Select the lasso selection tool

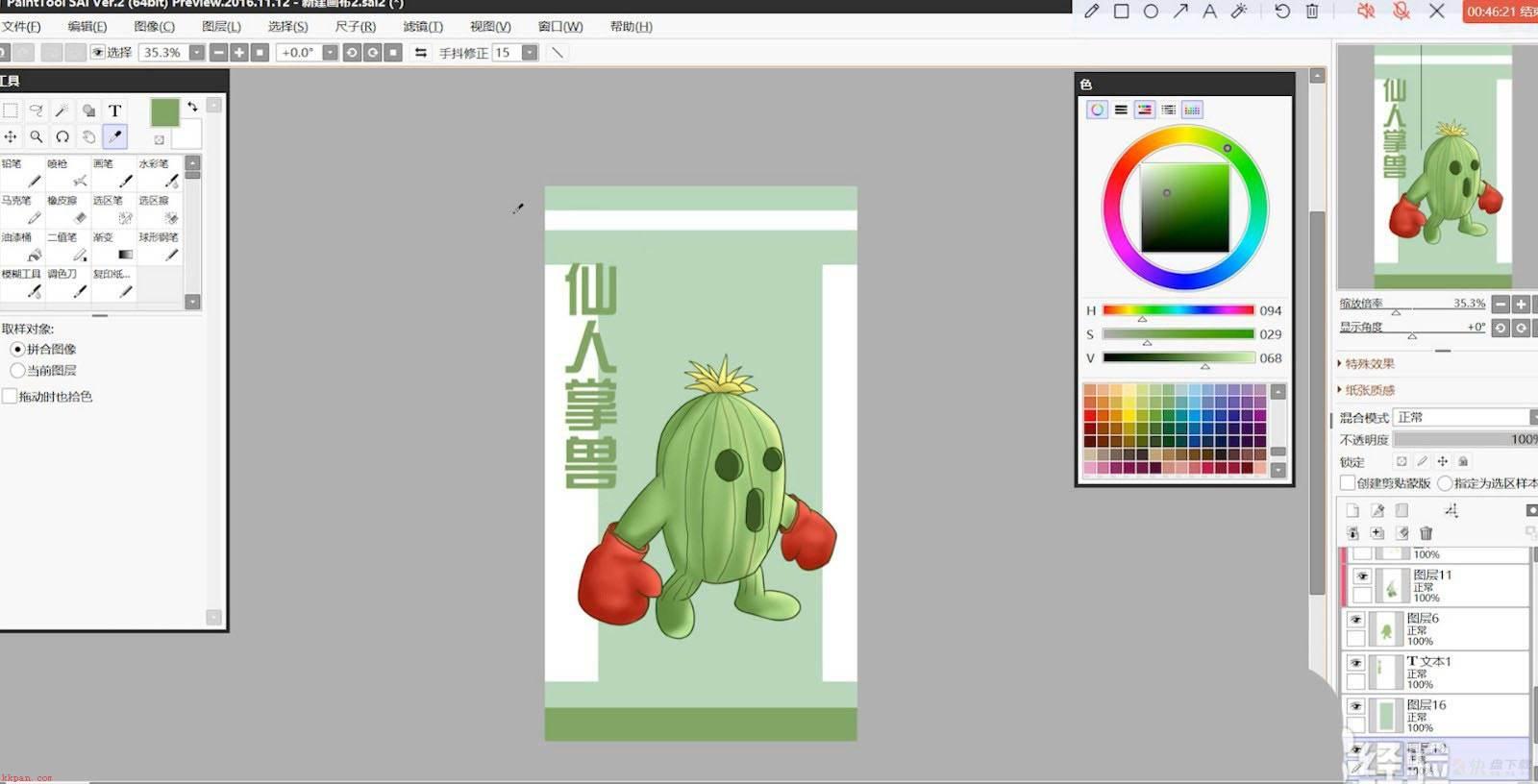(36, 110)
